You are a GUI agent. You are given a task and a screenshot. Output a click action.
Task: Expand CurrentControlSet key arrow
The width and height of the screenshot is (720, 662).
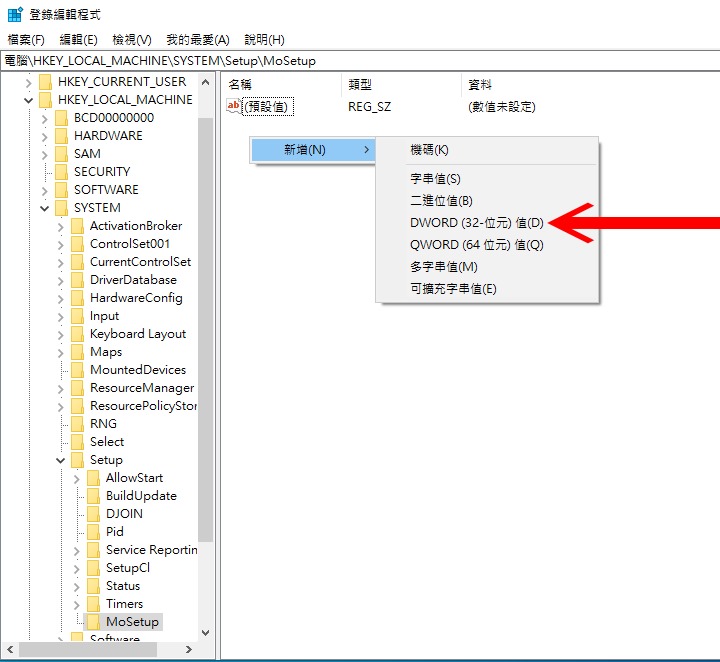coord(61,262)
